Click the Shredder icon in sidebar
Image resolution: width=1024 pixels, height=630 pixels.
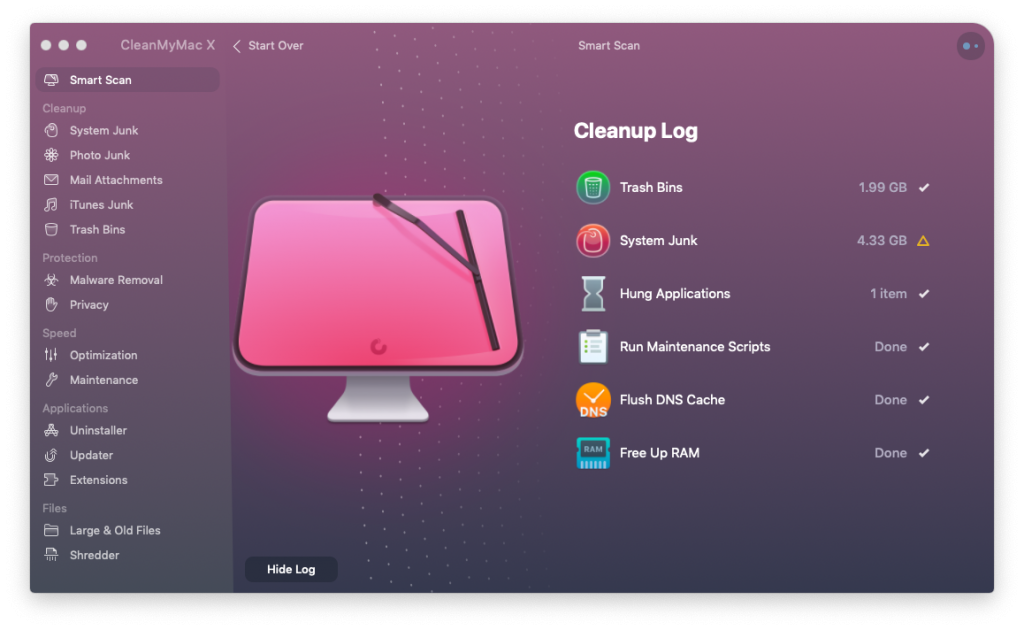coord(51,554)
